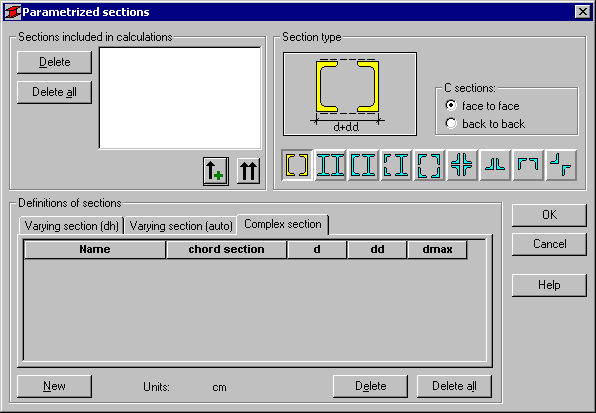Screen dimensions: 596x413
Task: Click the New button for section definition
Action: click(x=54, y=386)
